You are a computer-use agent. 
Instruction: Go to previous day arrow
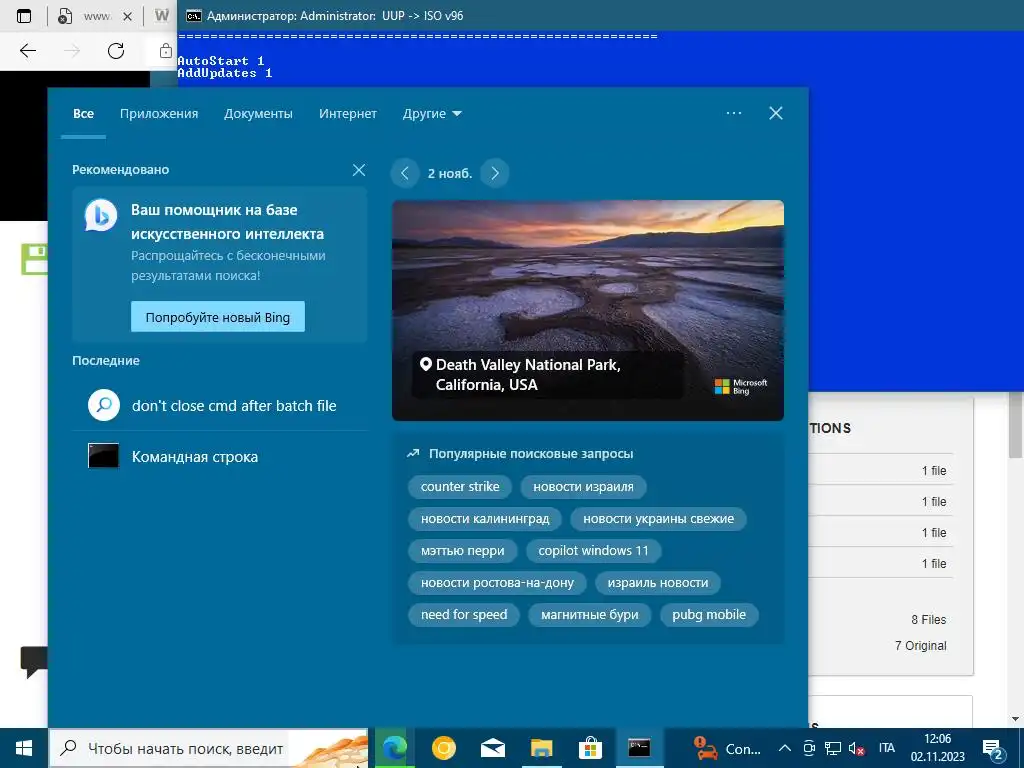405,173
